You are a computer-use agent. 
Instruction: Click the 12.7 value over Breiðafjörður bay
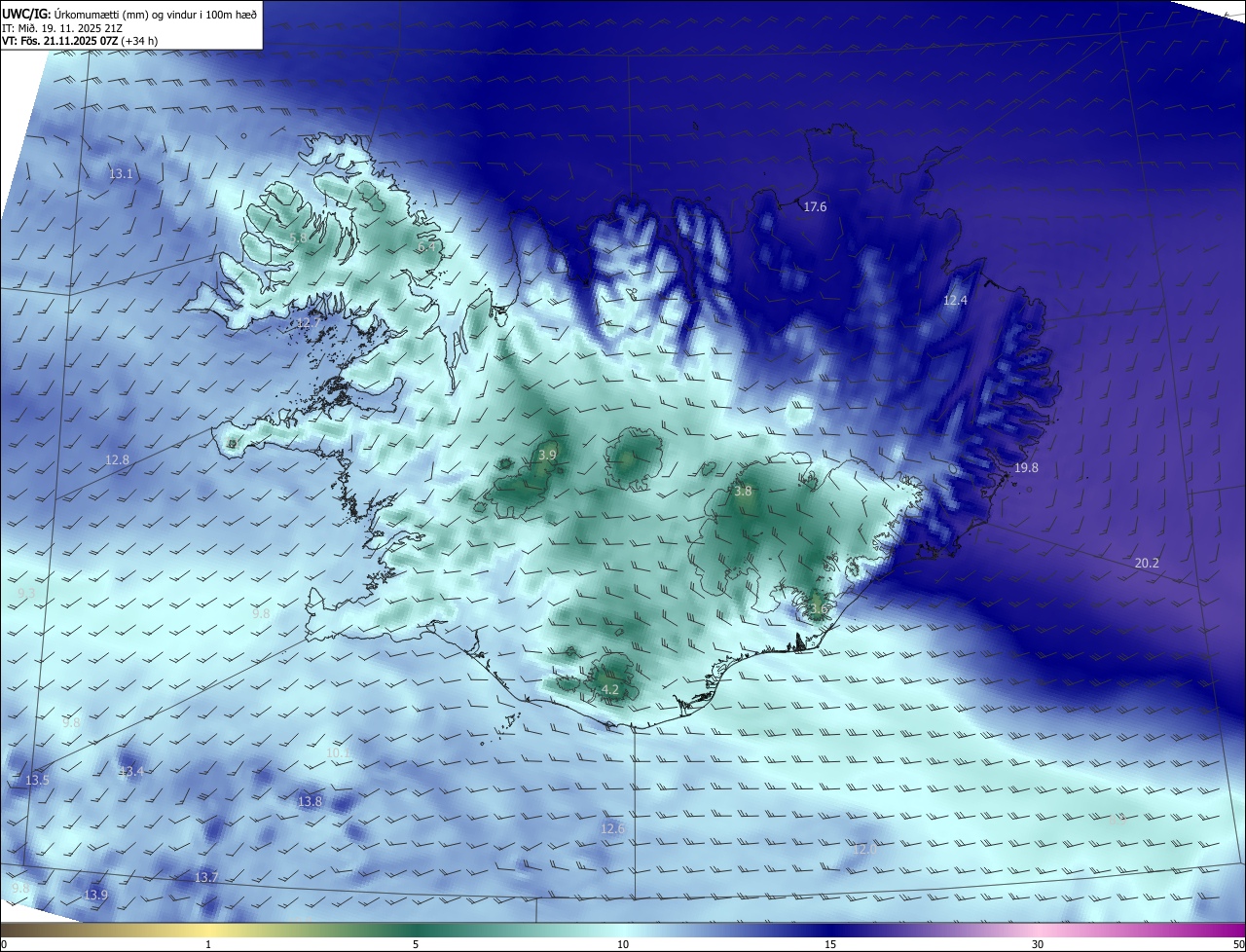pyautogui.click(x=308, y=323)
